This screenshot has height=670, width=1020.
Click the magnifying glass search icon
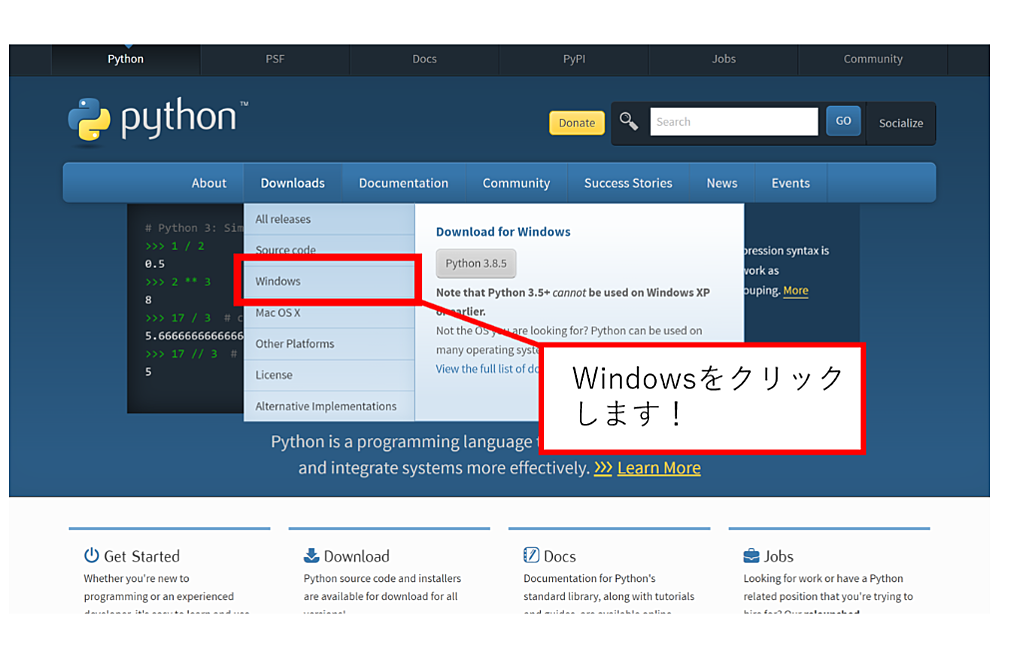click(628, 122)
